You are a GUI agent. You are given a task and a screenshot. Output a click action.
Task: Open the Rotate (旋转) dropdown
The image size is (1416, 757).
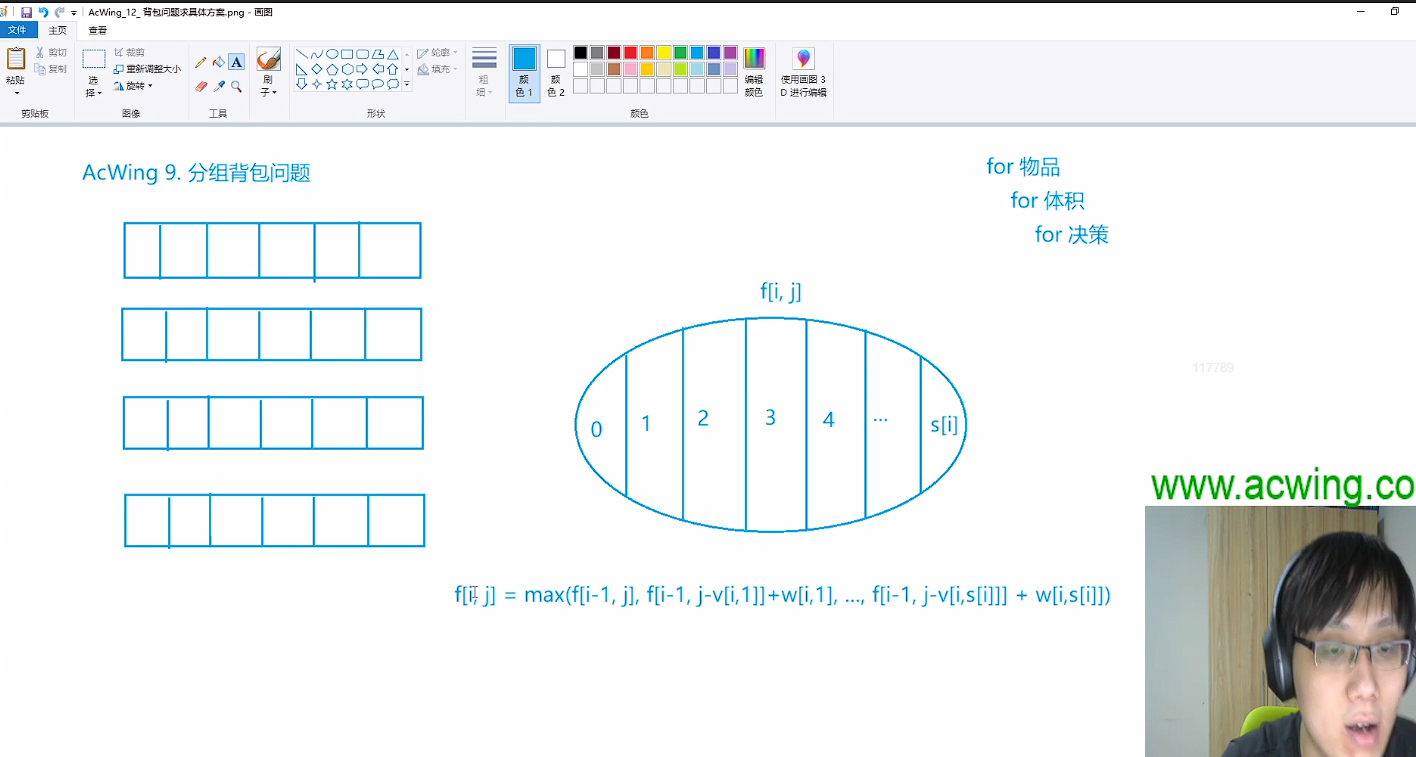134,86
